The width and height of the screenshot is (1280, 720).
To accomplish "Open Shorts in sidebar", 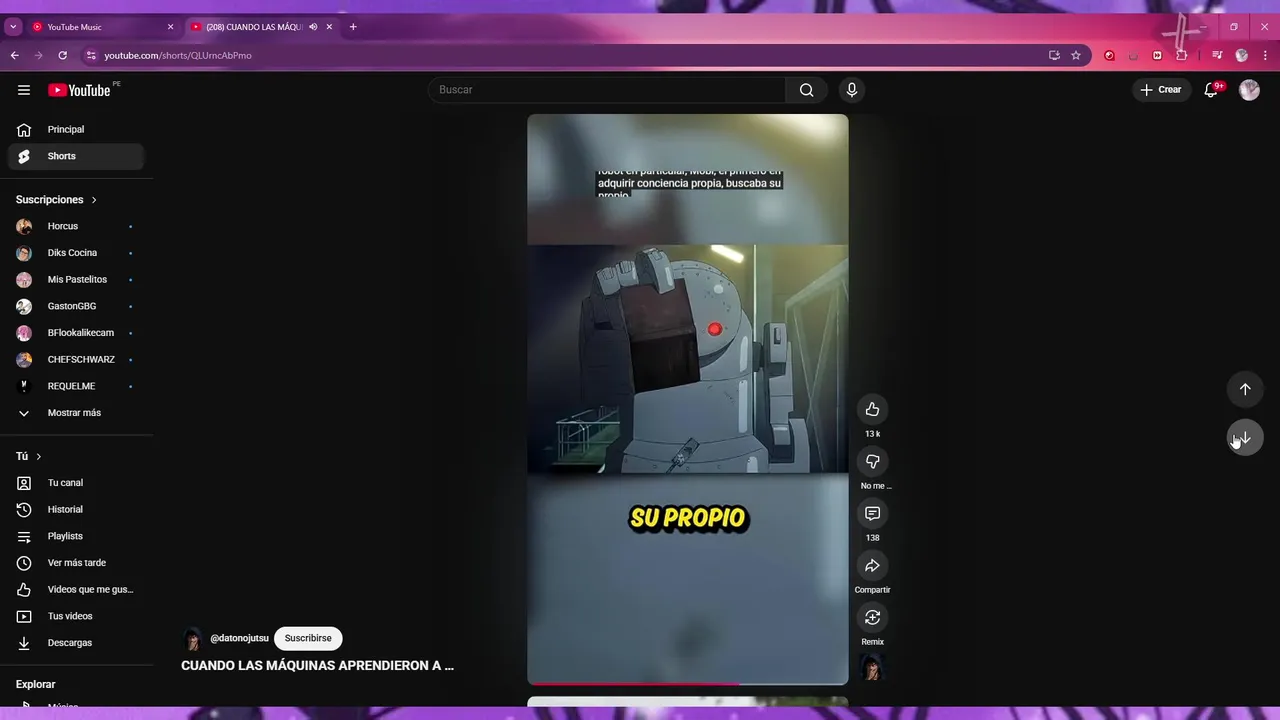I will point(76,156).
